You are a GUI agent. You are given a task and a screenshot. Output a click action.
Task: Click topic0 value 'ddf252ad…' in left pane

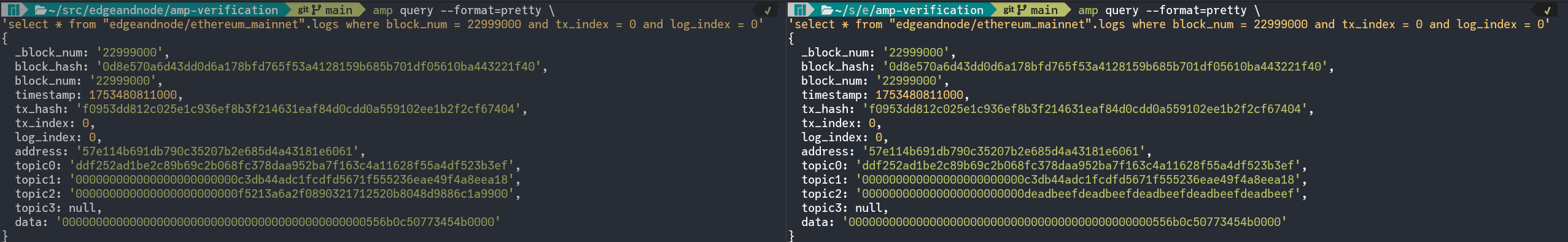(292, 166)
